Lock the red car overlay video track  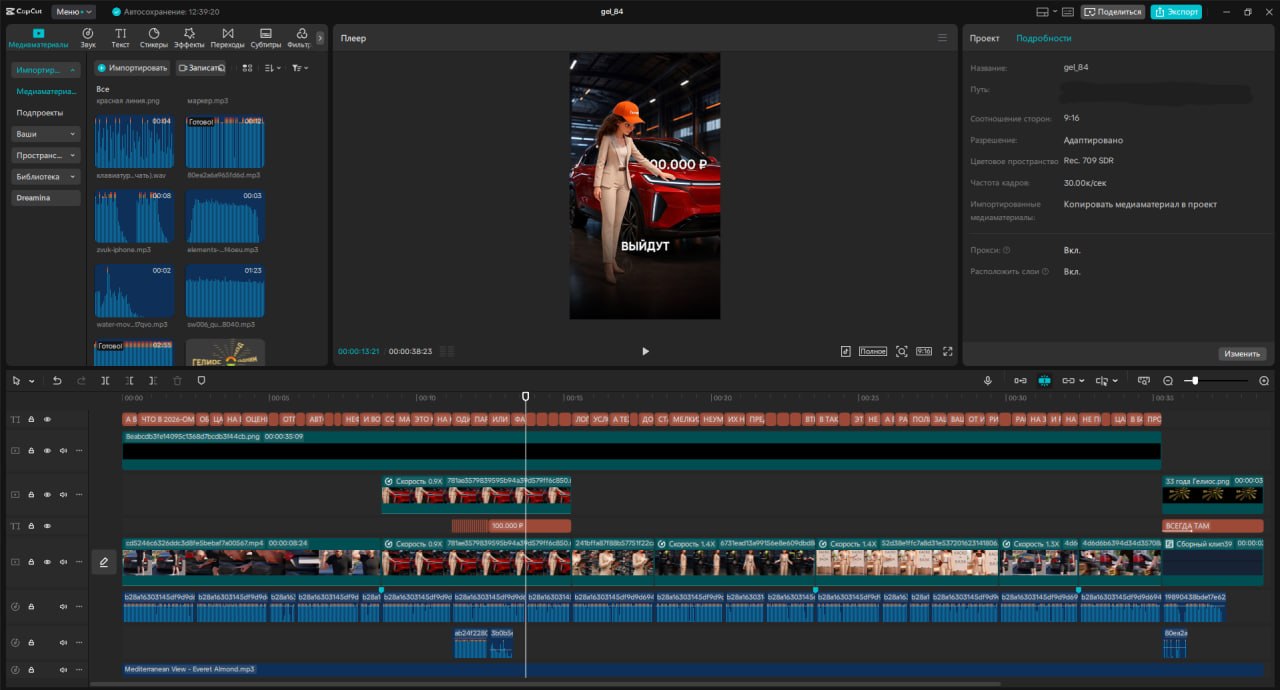(x=31, y=494)
